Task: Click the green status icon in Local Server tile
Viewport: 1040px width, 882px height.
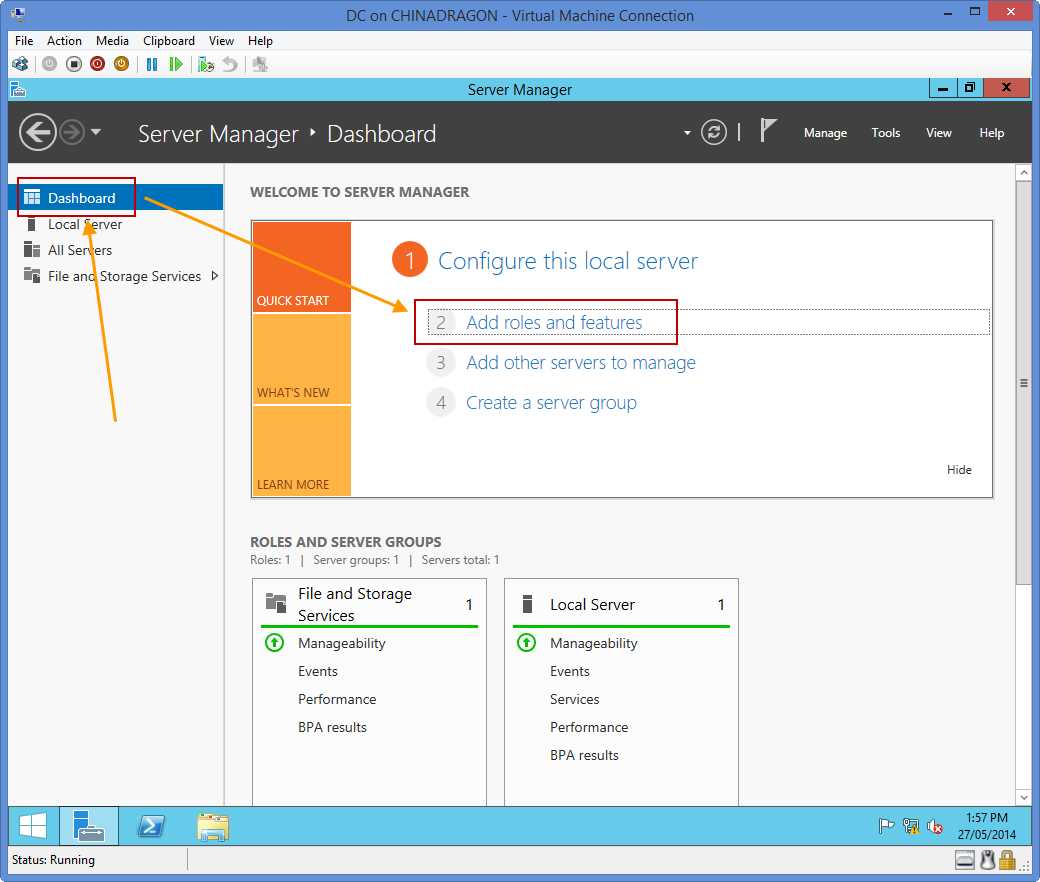Action: [x=526, y=643]
